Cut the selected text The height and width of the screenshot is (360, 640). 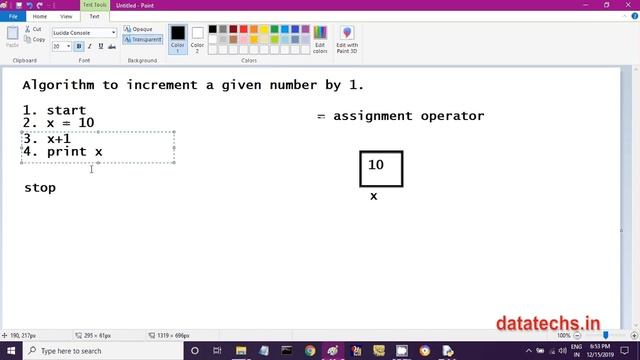(x=34, y=29)
